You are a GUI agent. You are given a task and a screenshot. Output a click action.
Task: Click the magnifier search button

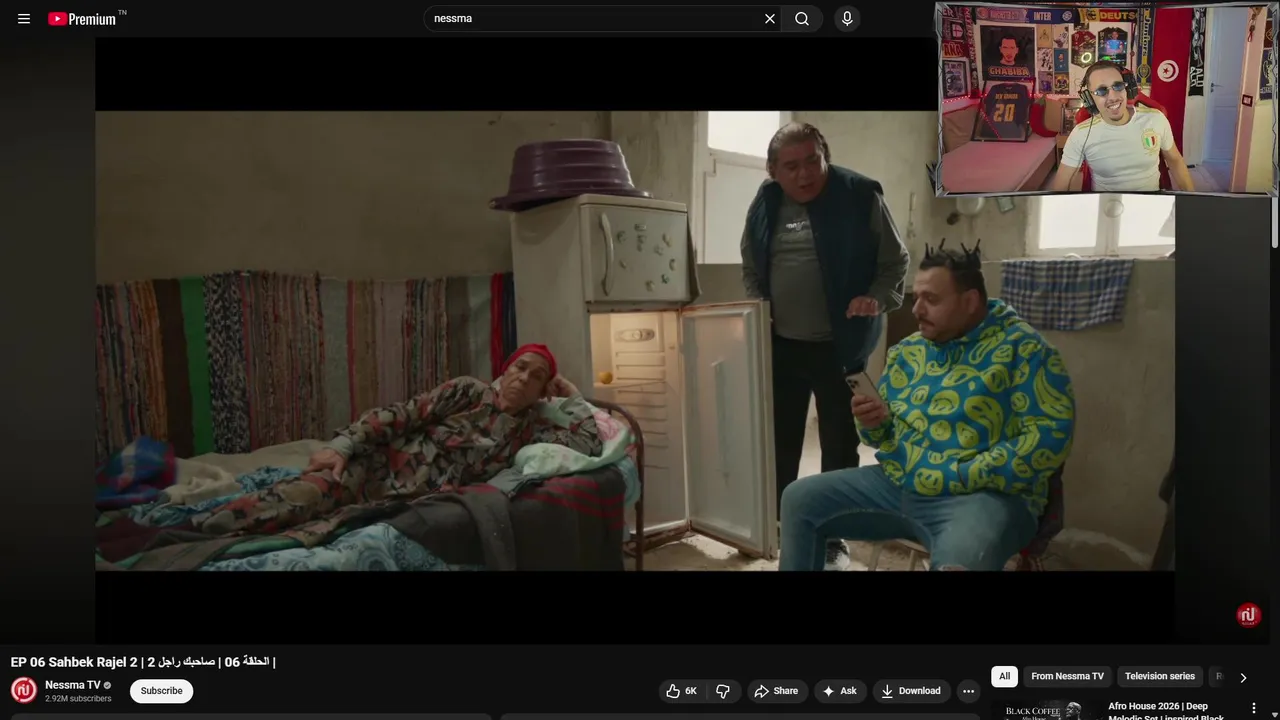(x=802, y=19)
